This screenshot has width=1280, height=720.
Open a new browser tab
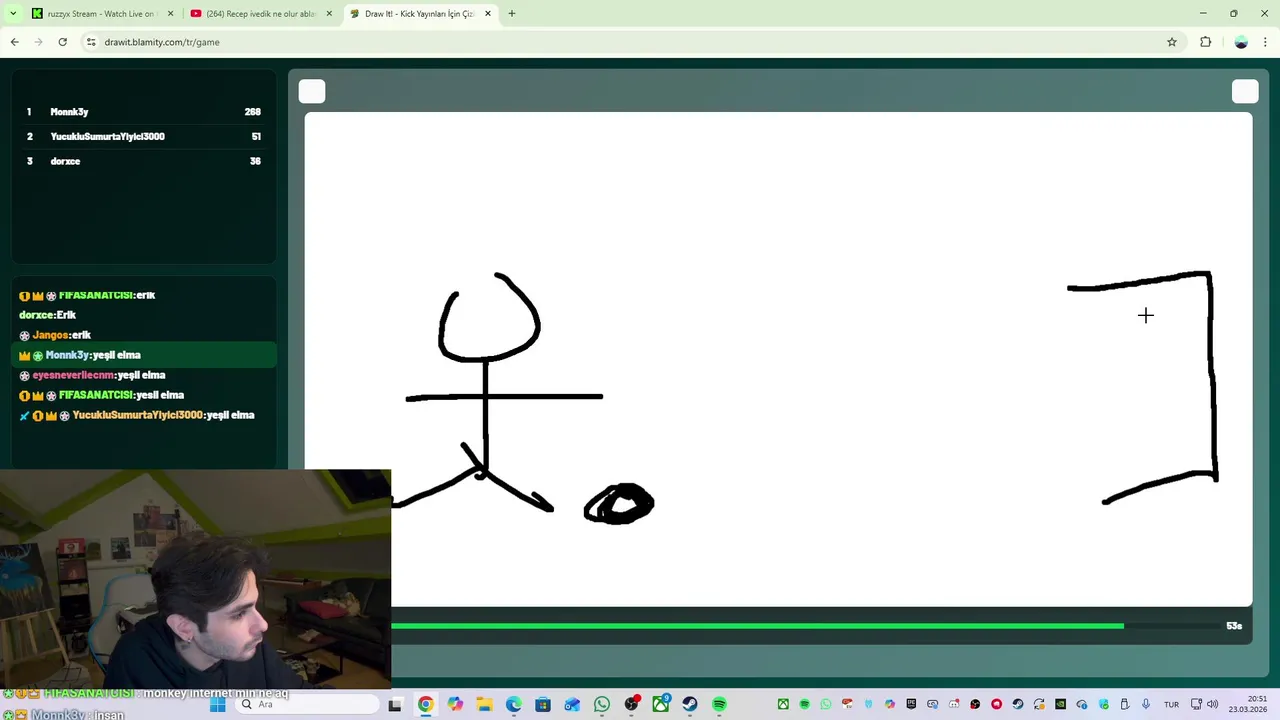coord(511,14)
